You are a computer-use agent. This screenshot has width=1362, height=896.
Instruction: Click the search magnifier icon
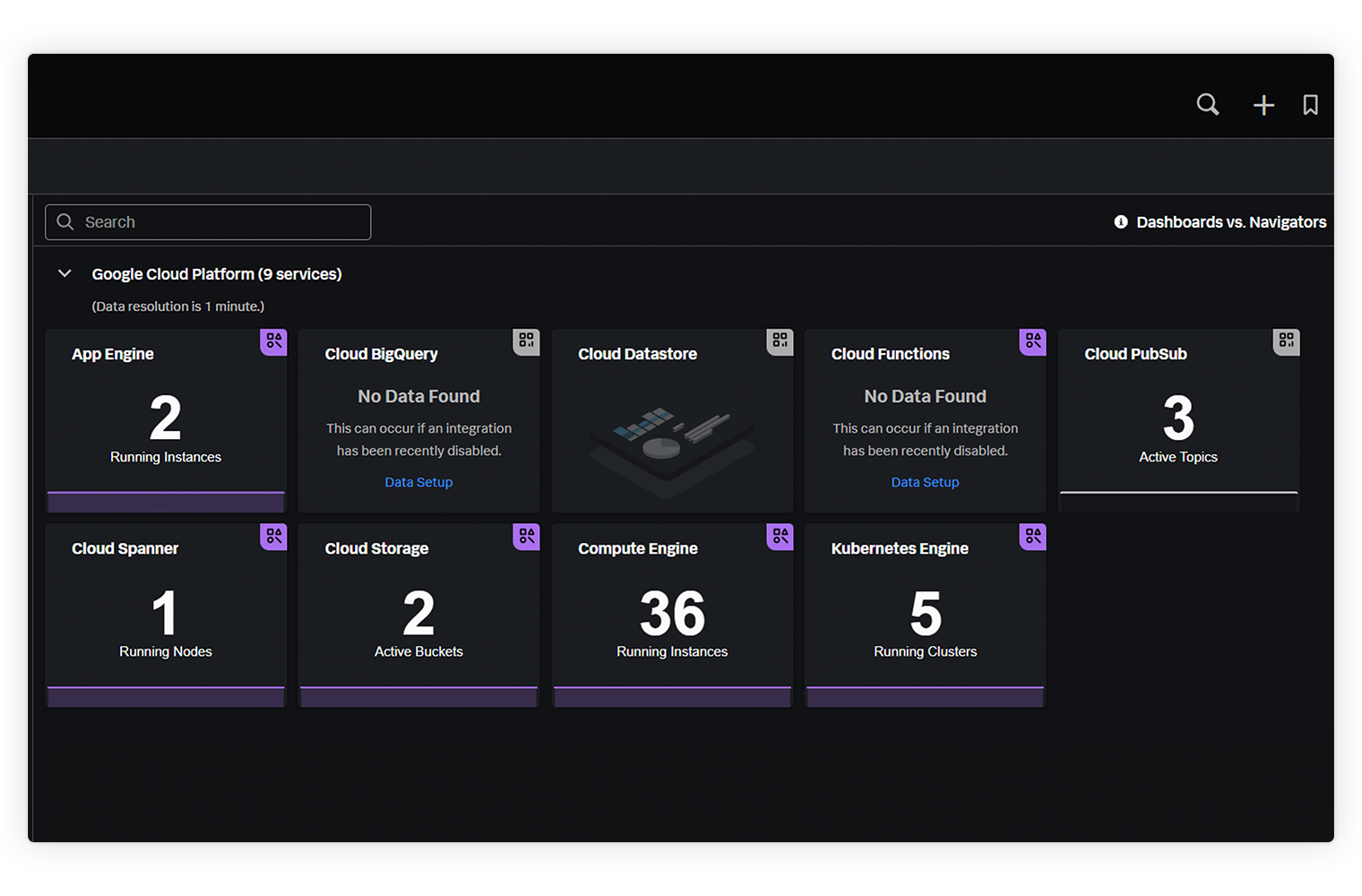1207,104
